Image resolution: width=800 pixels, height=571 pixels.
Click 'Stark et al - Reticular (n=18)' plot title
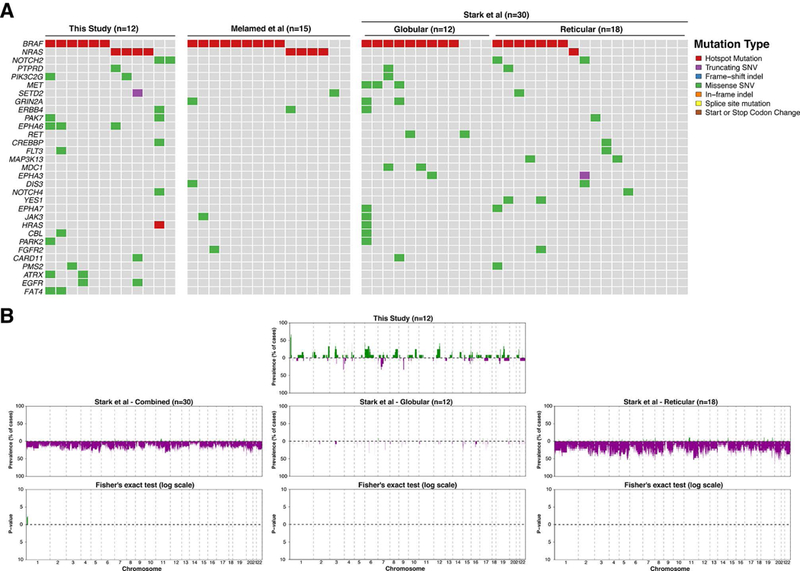(x=670, y=402)
